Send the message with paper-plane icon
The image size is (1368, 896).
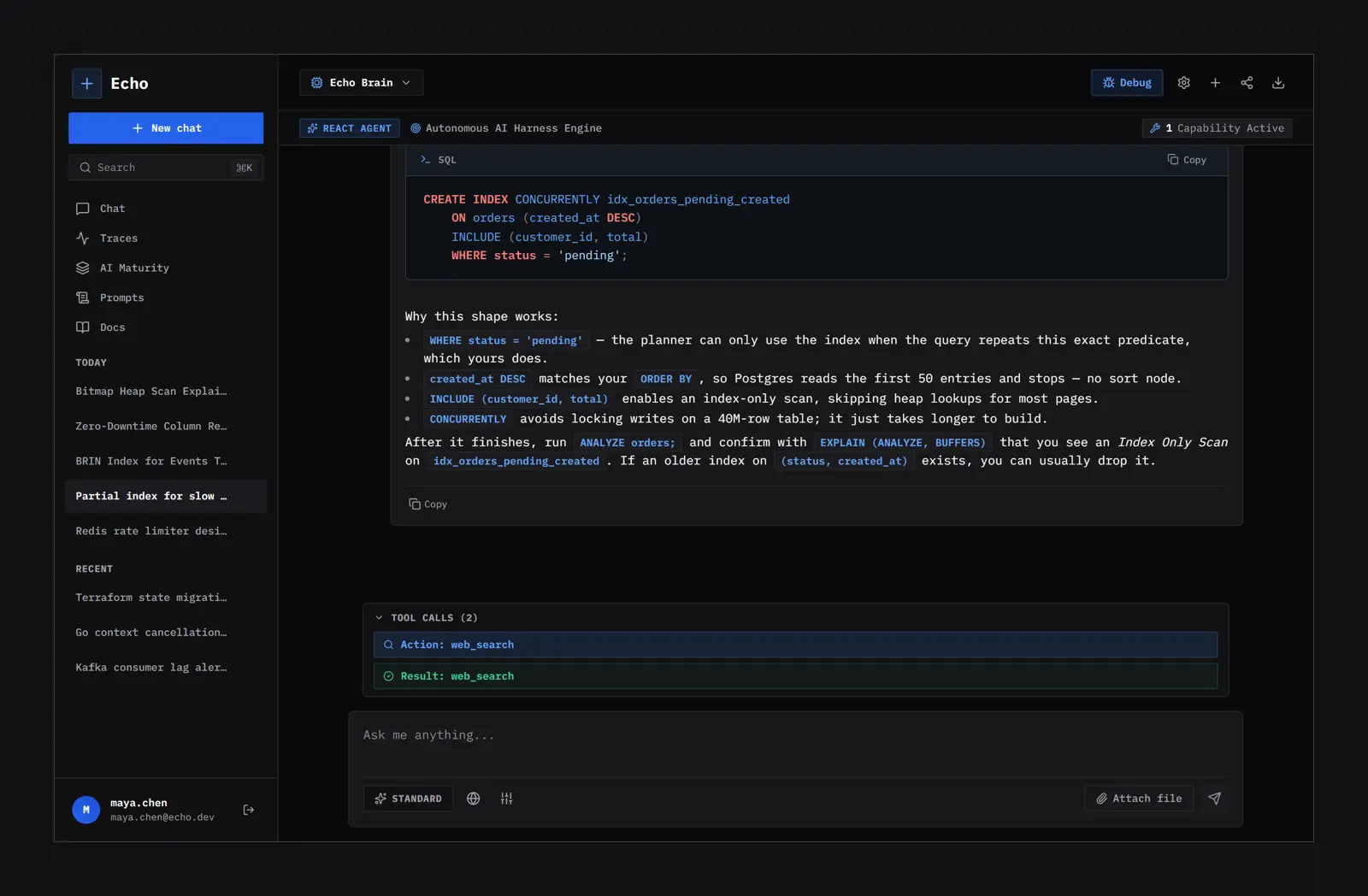pos(1214,799)
